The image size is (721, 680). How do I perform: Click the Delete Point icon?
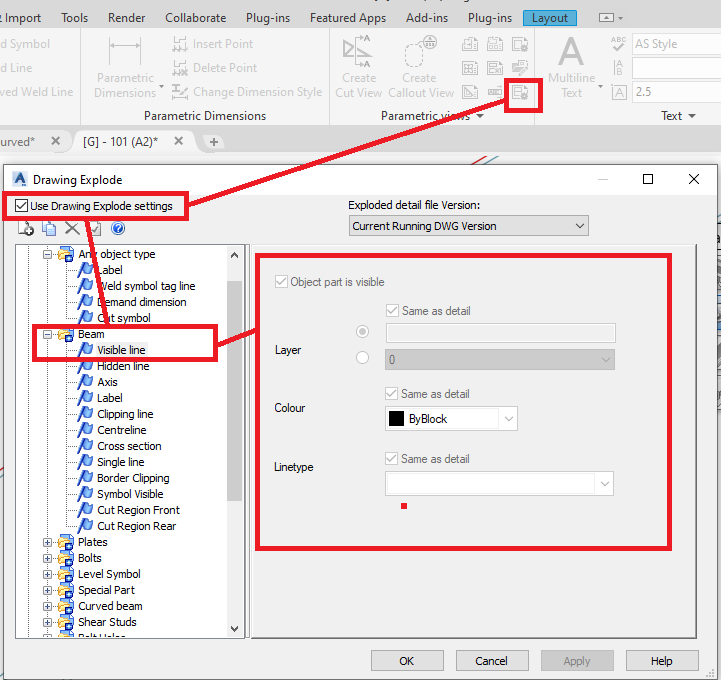180,68
